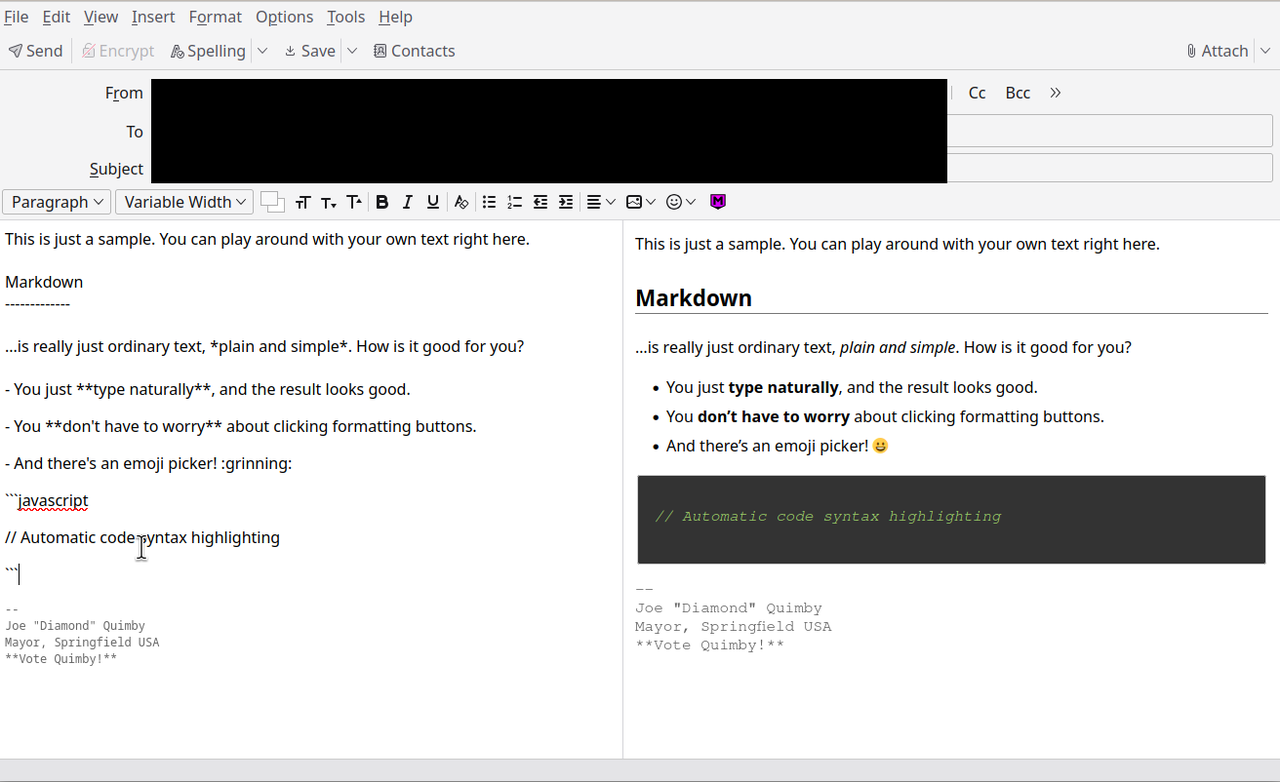Open the File menu
The image size is (1280, 782).
16,17
